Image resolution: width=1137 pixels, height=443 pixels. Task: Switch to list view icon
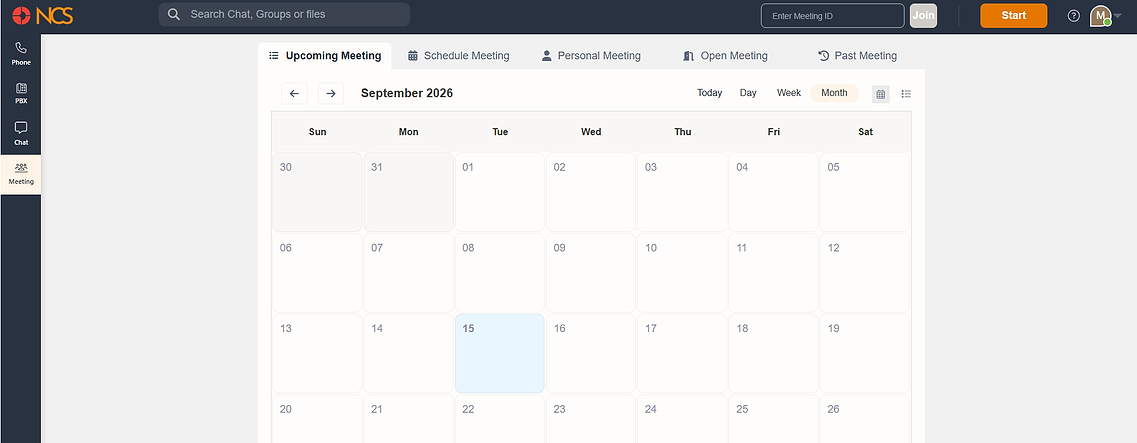pos(906,94)
